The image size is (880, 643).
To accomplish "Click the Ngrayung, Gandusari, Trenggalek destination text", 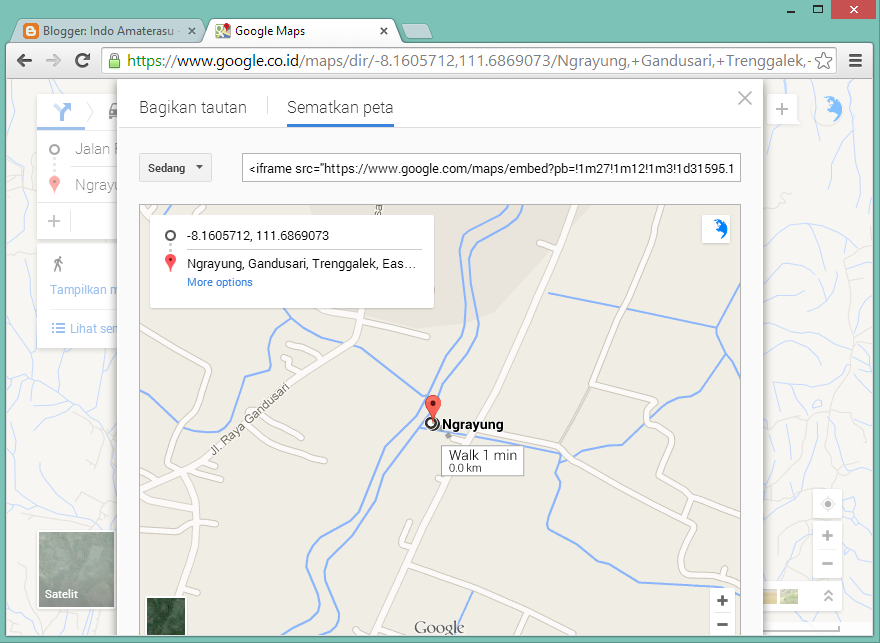I will (x=301, y=264).
